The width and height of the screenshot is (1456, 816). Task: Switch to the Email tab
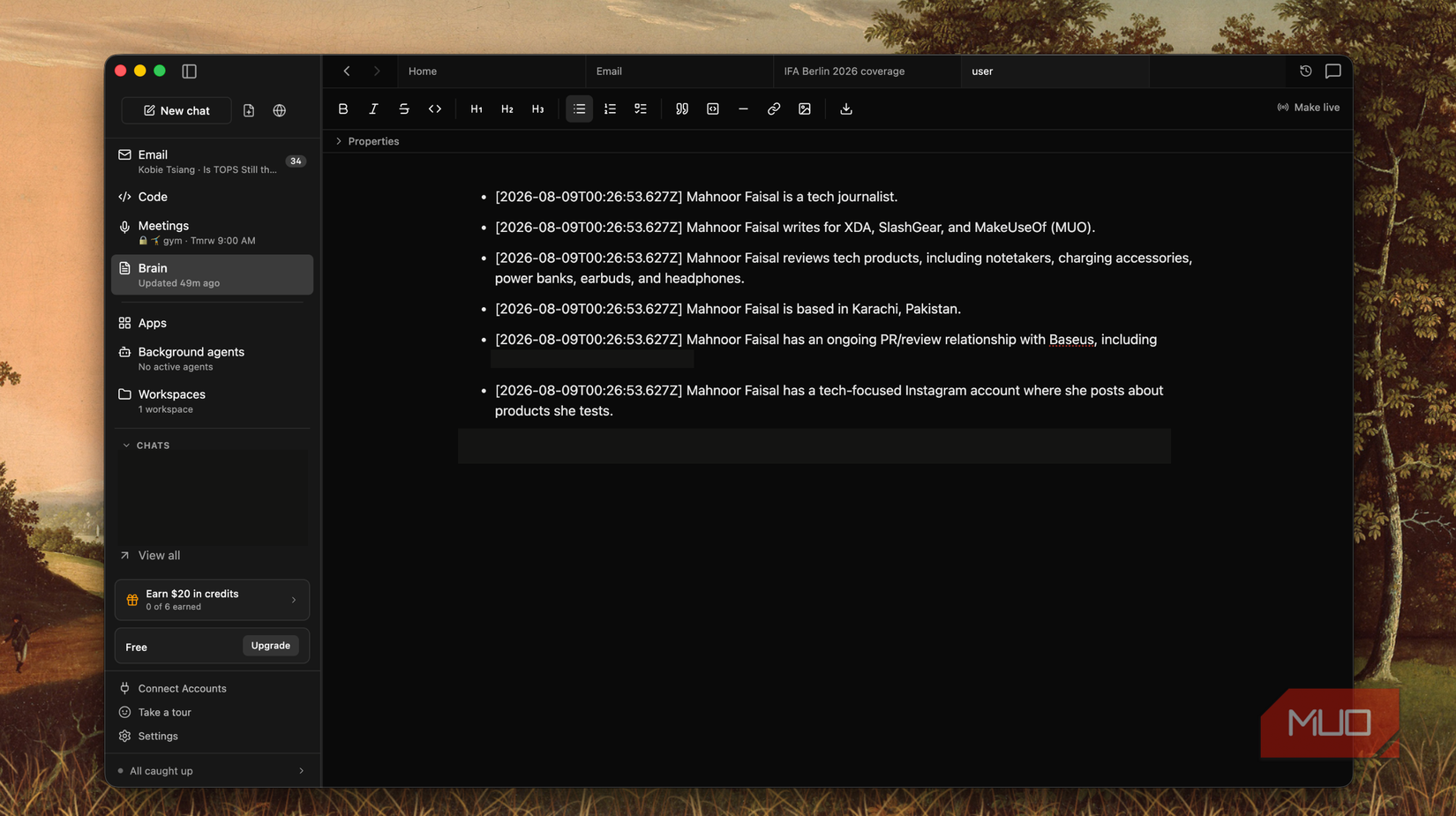(679, 71)
